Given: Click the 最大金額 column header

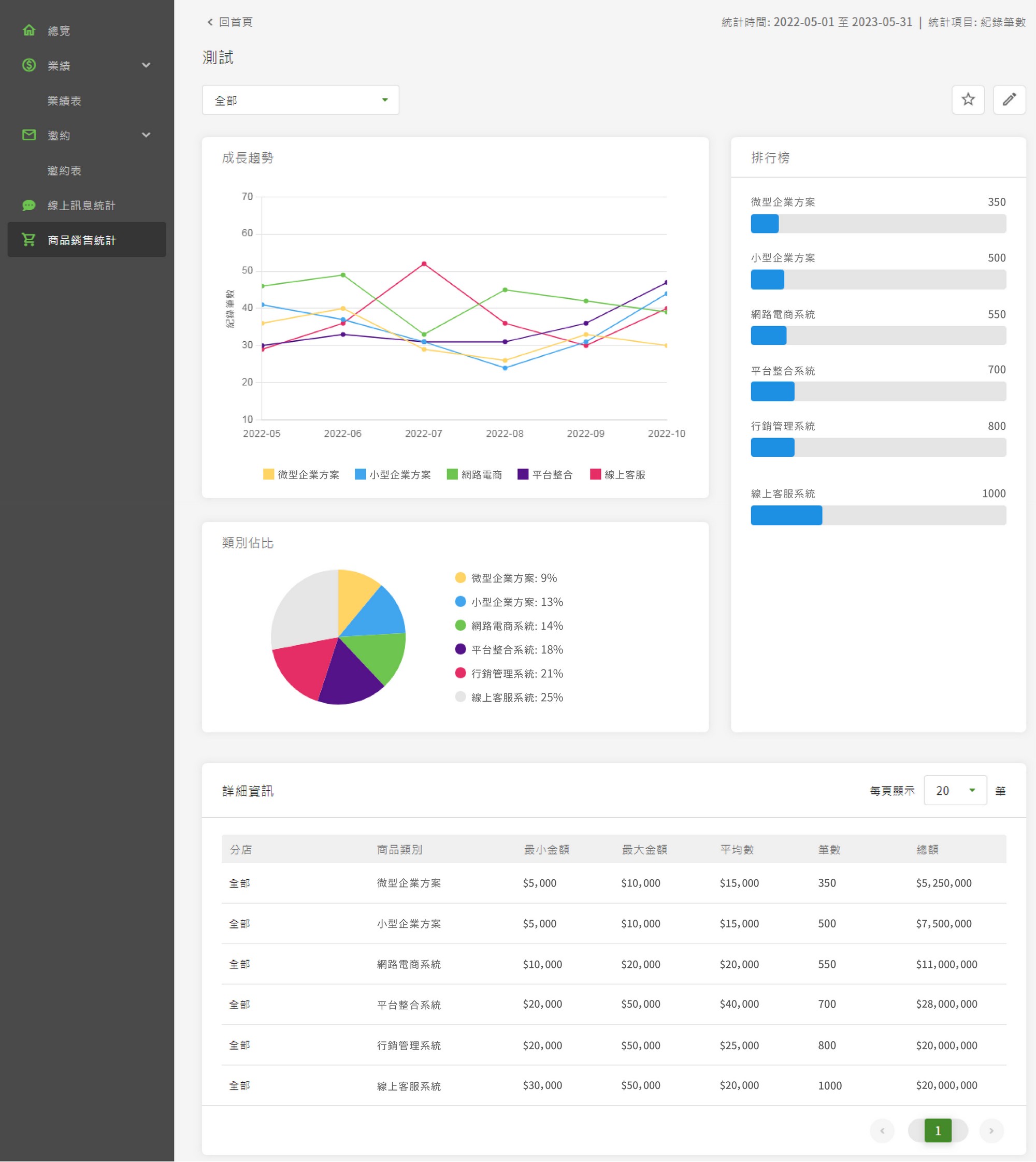Looking at the screenshot, I should [x=644, y=849].
